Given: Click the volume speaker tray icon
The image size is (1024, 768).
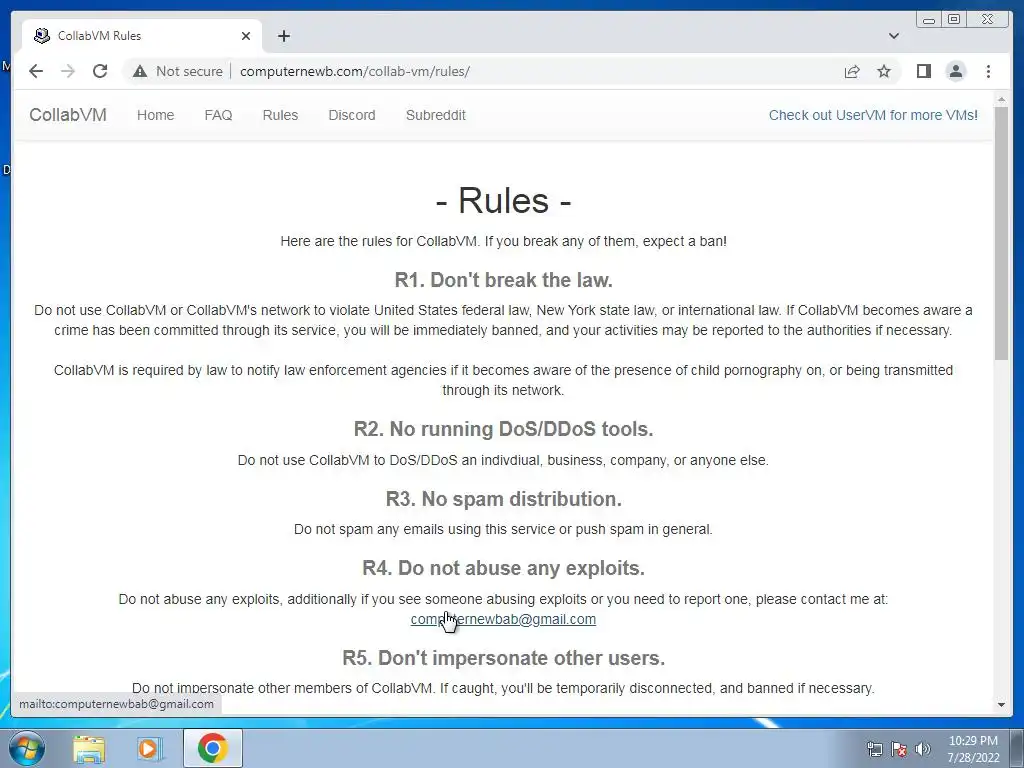Looking at the screenshot, I should [923, 749].
